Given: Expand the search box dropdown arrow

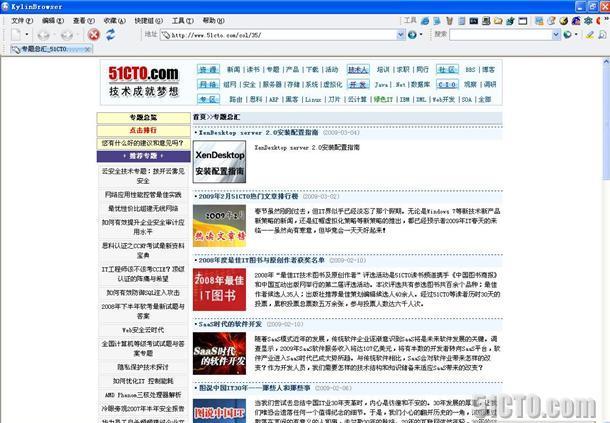Looking at the screenshot, I should pos(556,35).
